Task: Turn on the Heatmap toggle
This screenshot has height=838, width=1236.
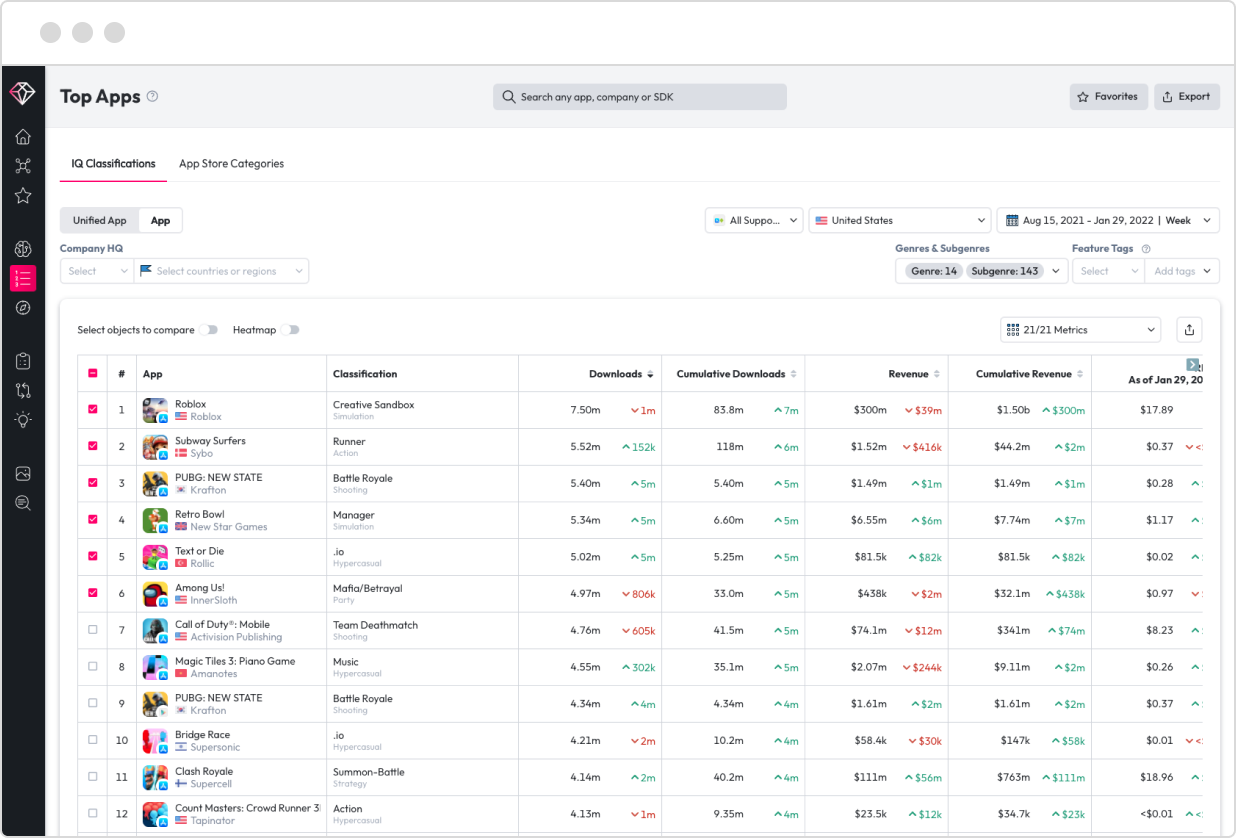Action: (290, 330)
